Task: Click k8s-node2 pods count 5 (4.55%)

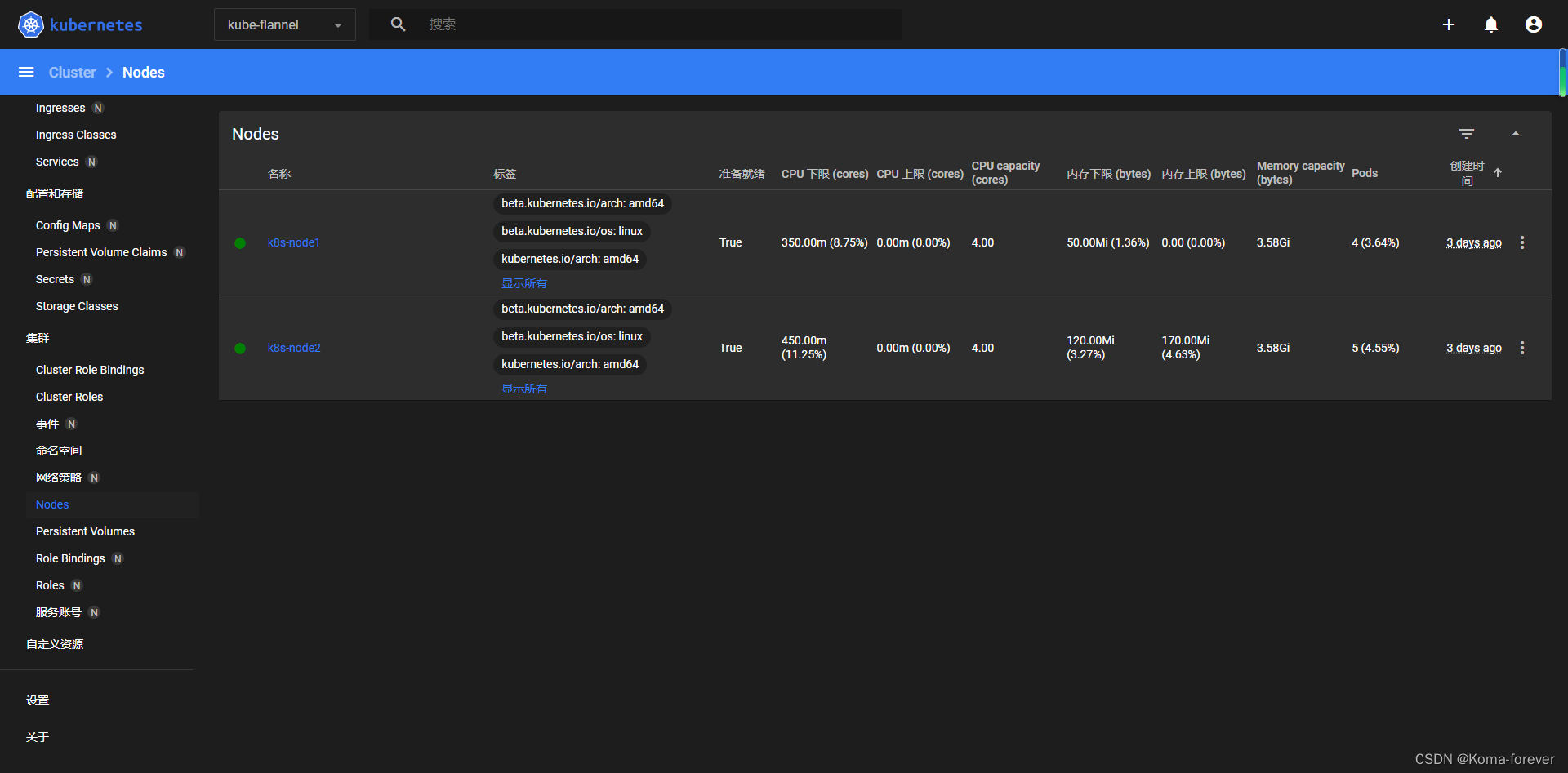Action: tap(1375, 348)
